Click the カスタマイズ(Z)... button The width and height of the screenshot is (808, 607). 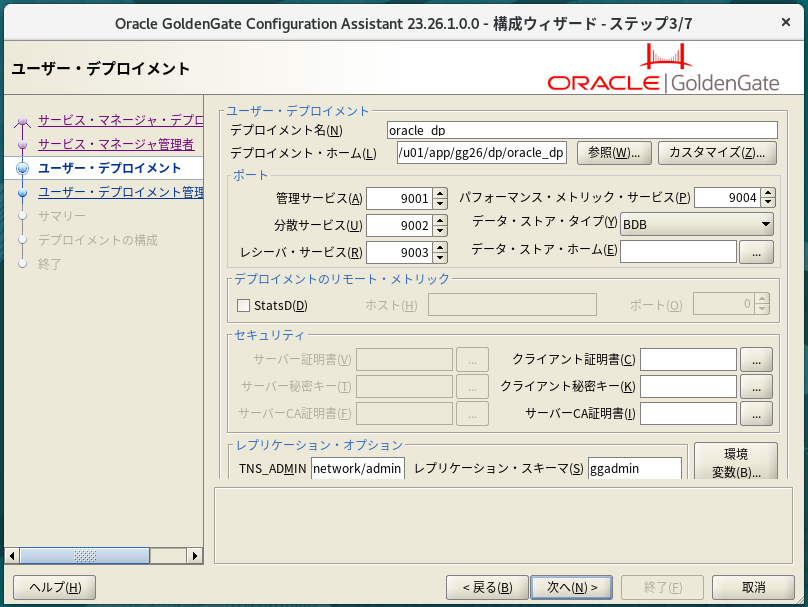tap(717, 152)
